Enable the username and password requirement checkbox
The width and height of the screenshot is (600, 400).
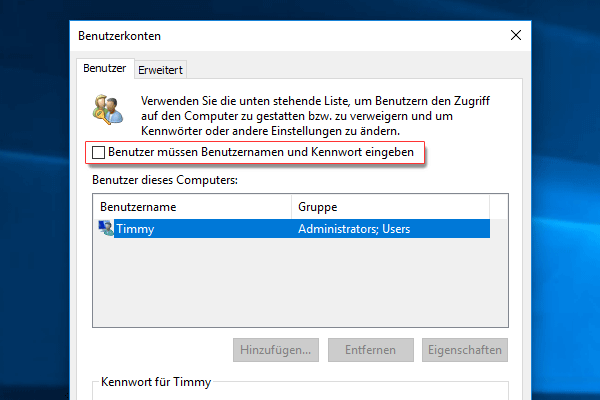(x=98, y=151)
